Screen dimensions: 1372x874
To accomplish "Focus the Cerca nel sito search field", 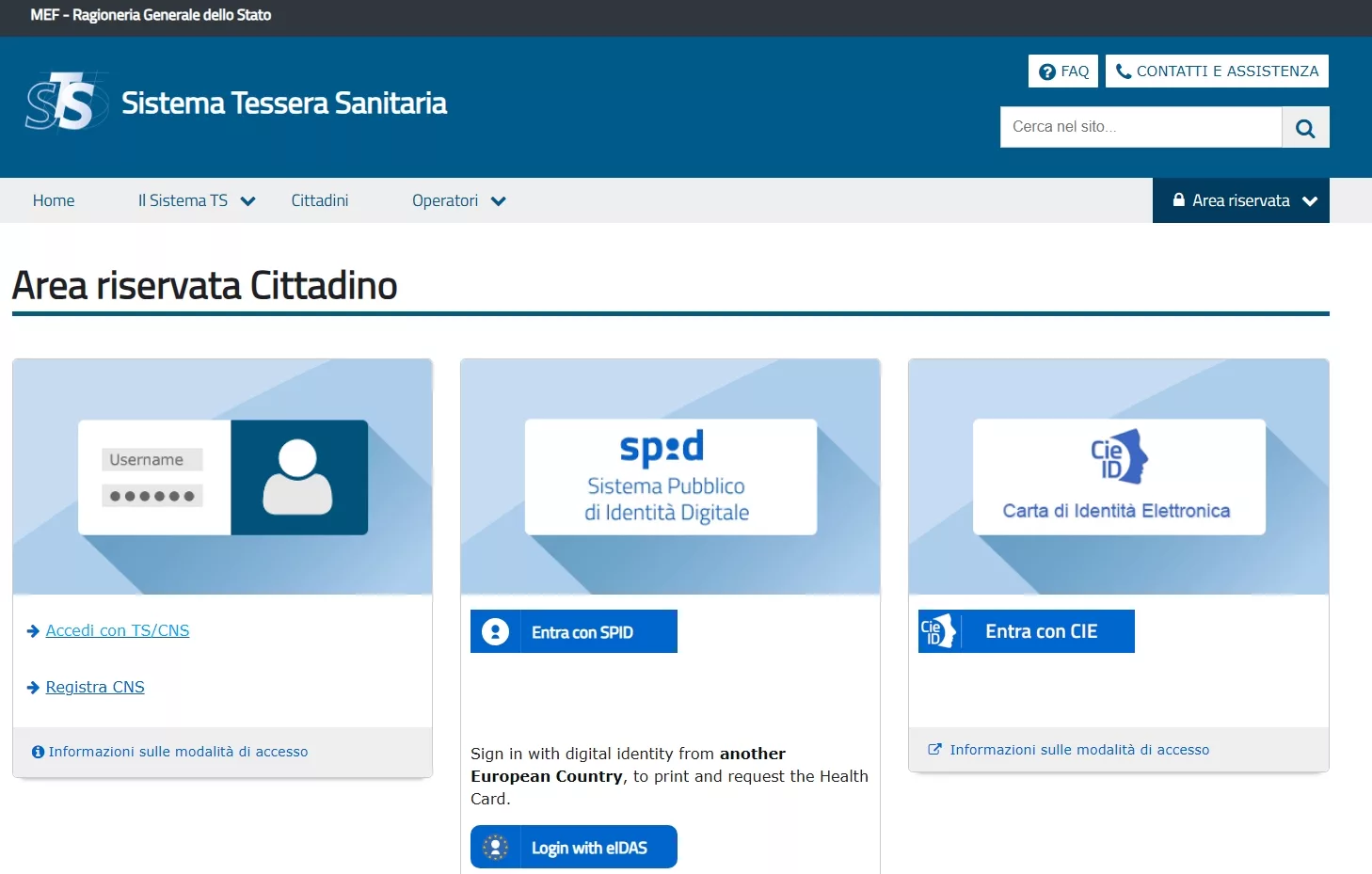I will pyautogui.click(x=1141, y=127).
